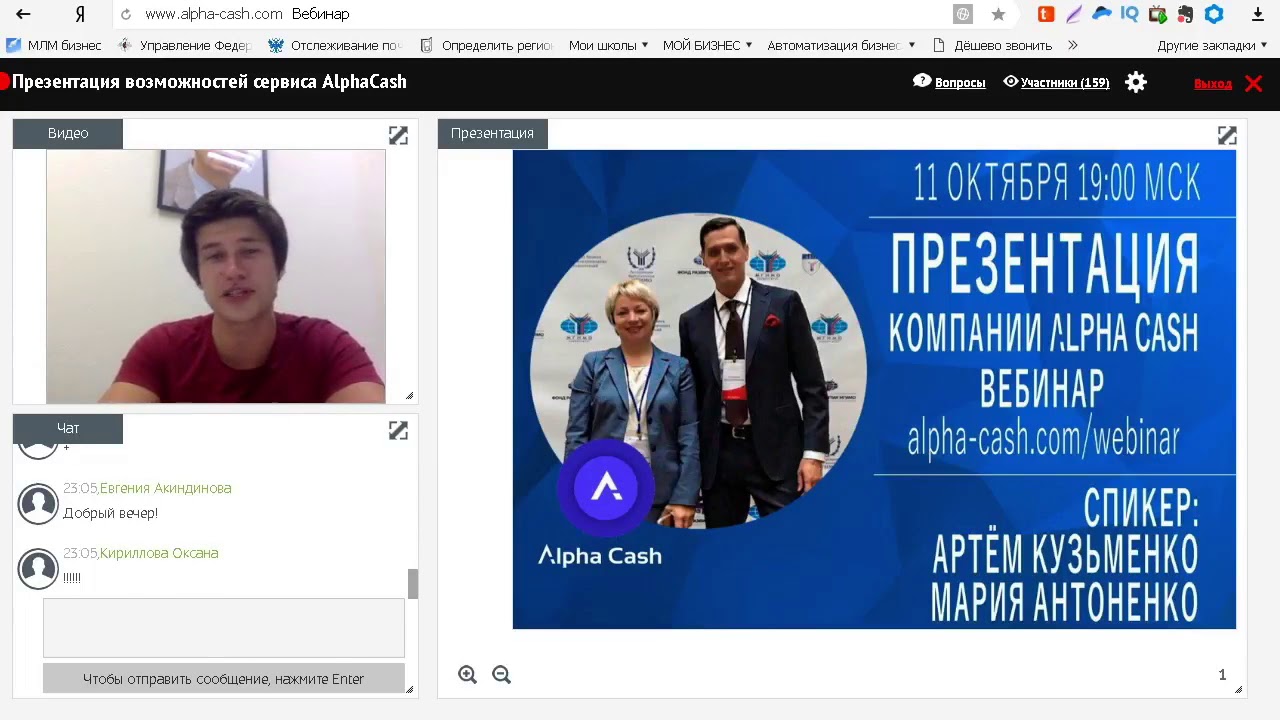Open the Yandex 'Я' logo button

pyautogui.click(x=80, y=15)
